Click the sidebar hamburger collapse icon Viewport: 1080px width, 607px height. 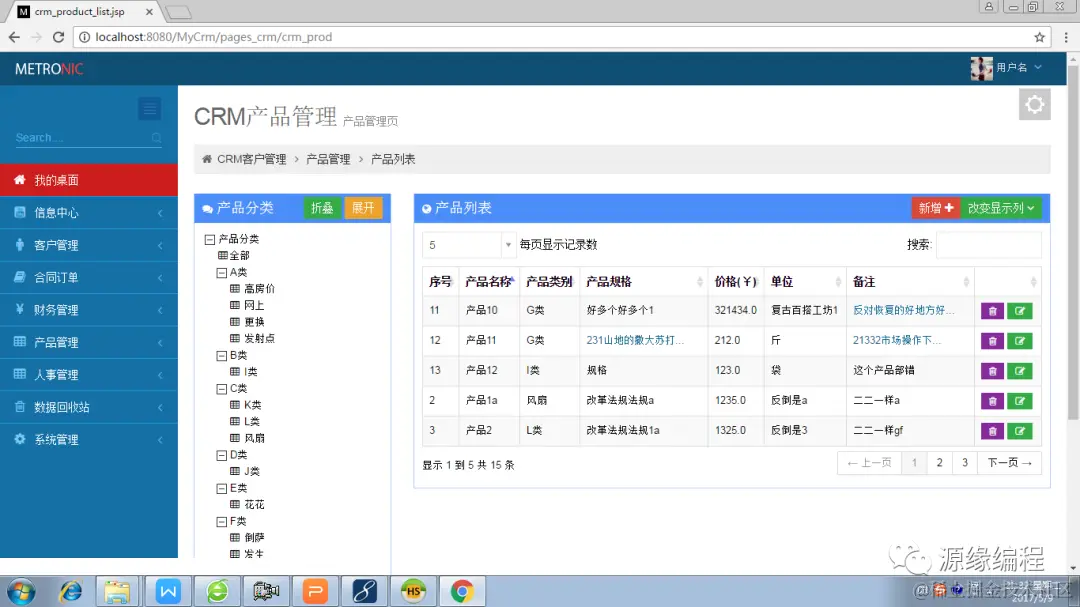149,108
